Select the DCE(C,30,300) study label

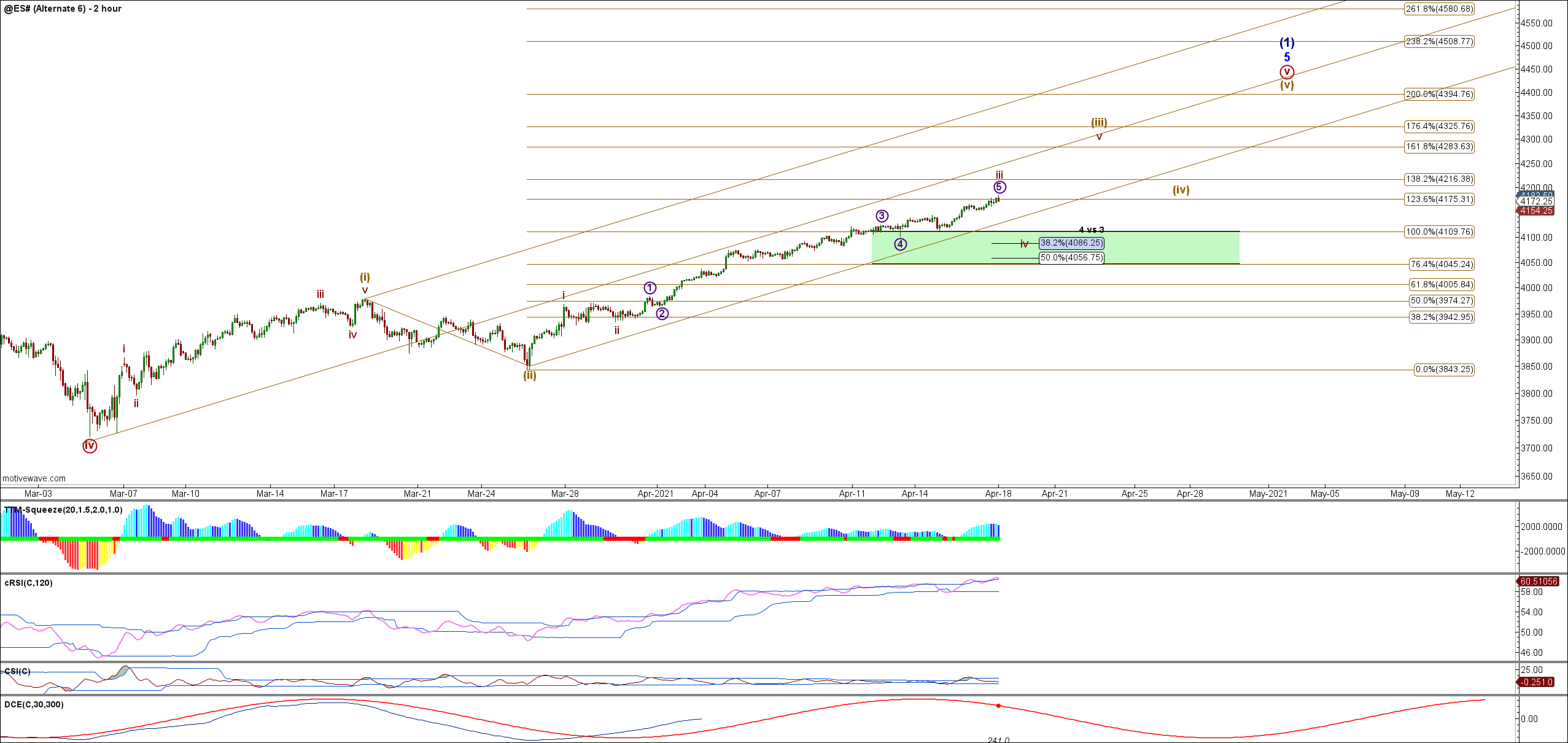[34, 704]
